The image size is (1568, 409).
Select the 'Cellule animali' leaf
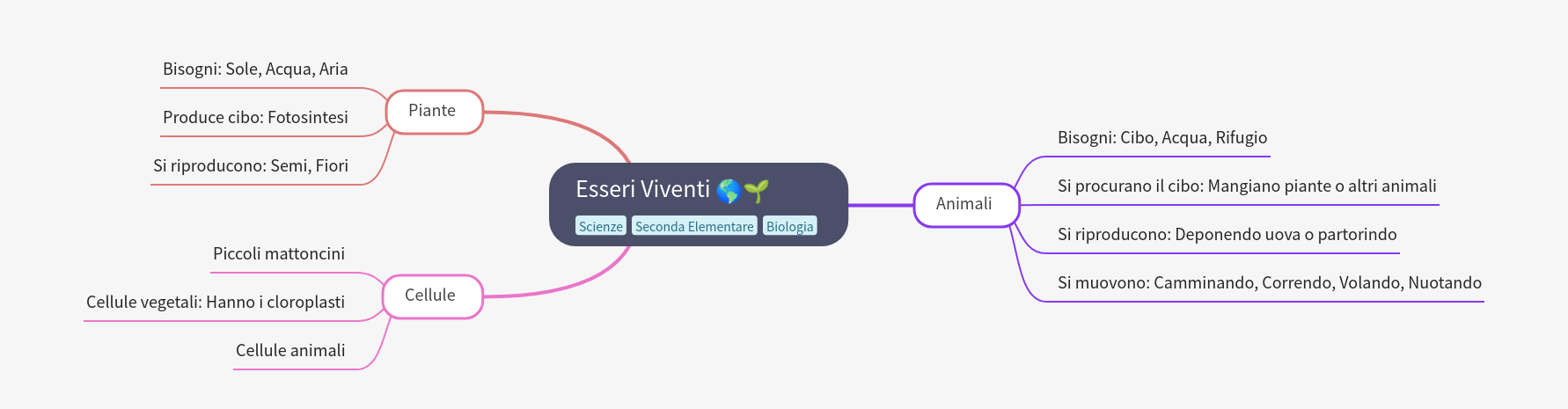click(290, 350)
